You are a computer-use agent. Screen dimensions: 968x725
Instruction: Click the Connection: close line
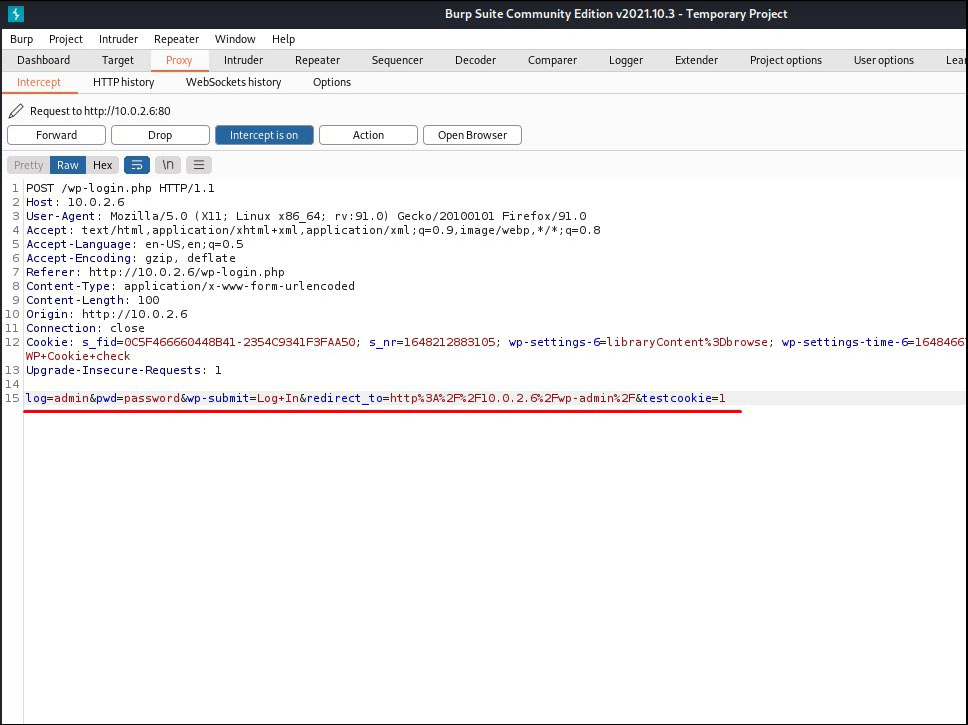pos(85,329)
